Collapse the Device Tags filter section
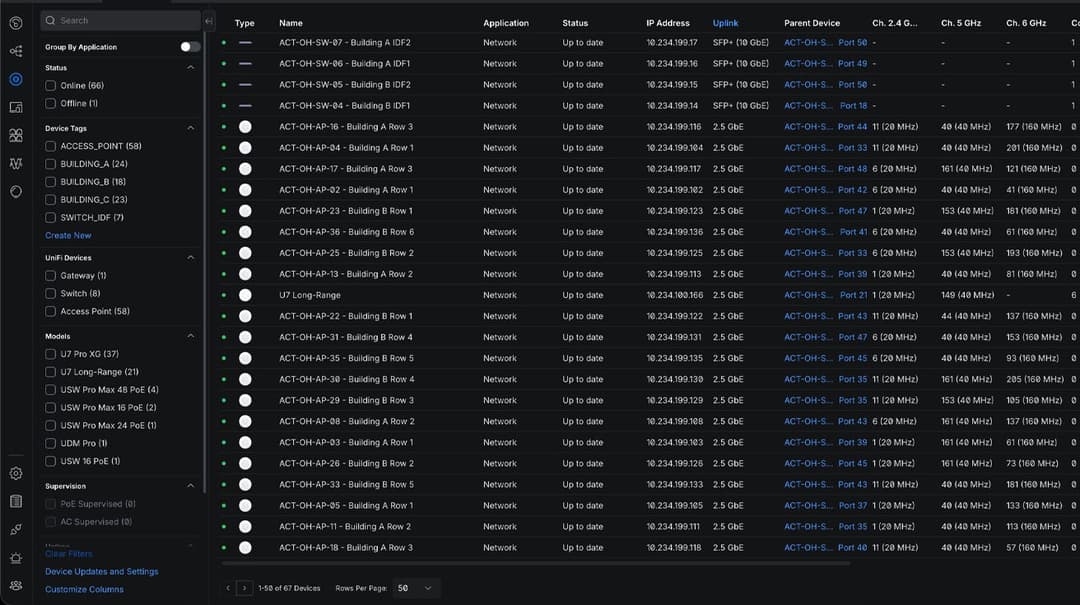The width and height of the screenshot is (1080, 605). pos(191,128)
